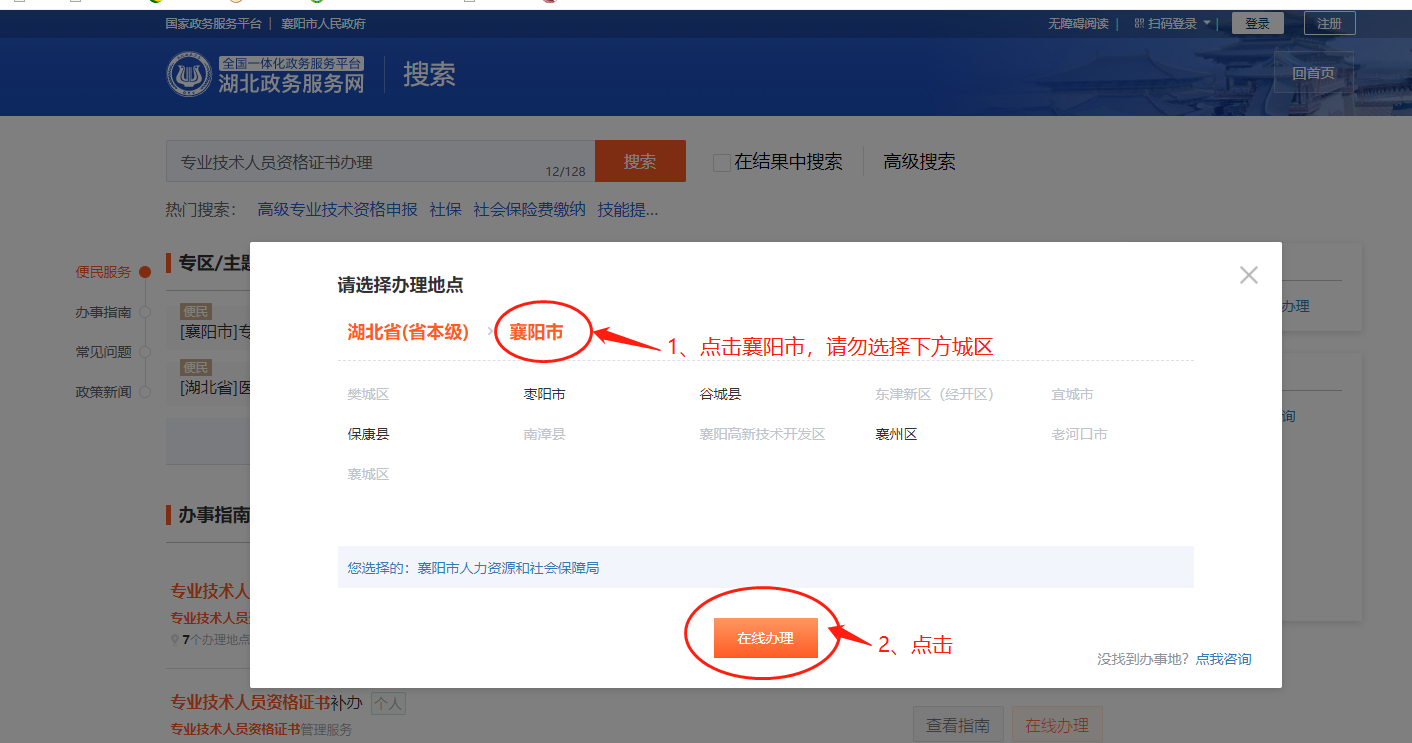Close the 请选择办理地点 dialog with X
This screenshot has height=743, width=1412.
[1248, 275]
